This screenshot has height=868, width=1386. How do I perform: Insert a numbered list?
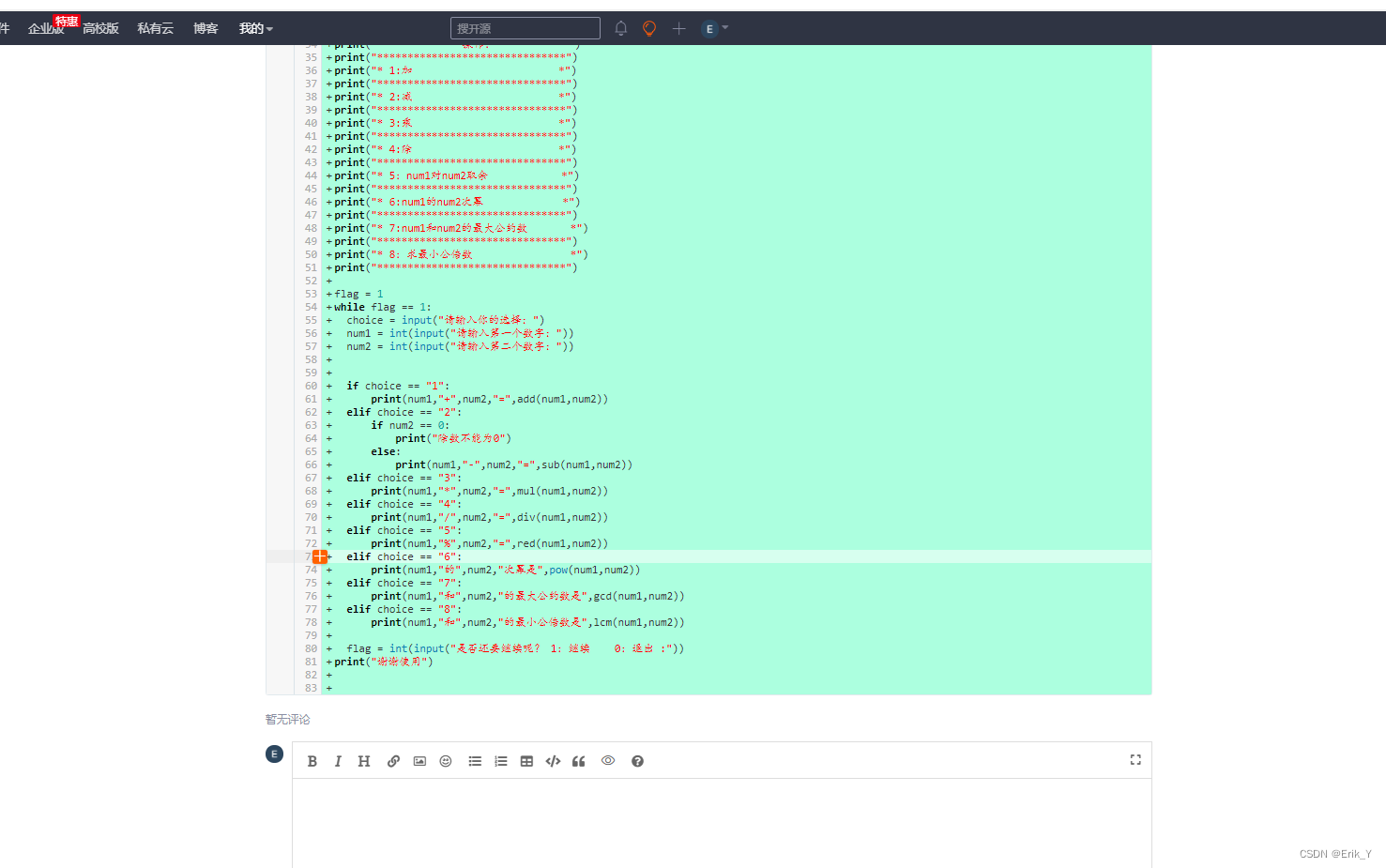(501, 761)
